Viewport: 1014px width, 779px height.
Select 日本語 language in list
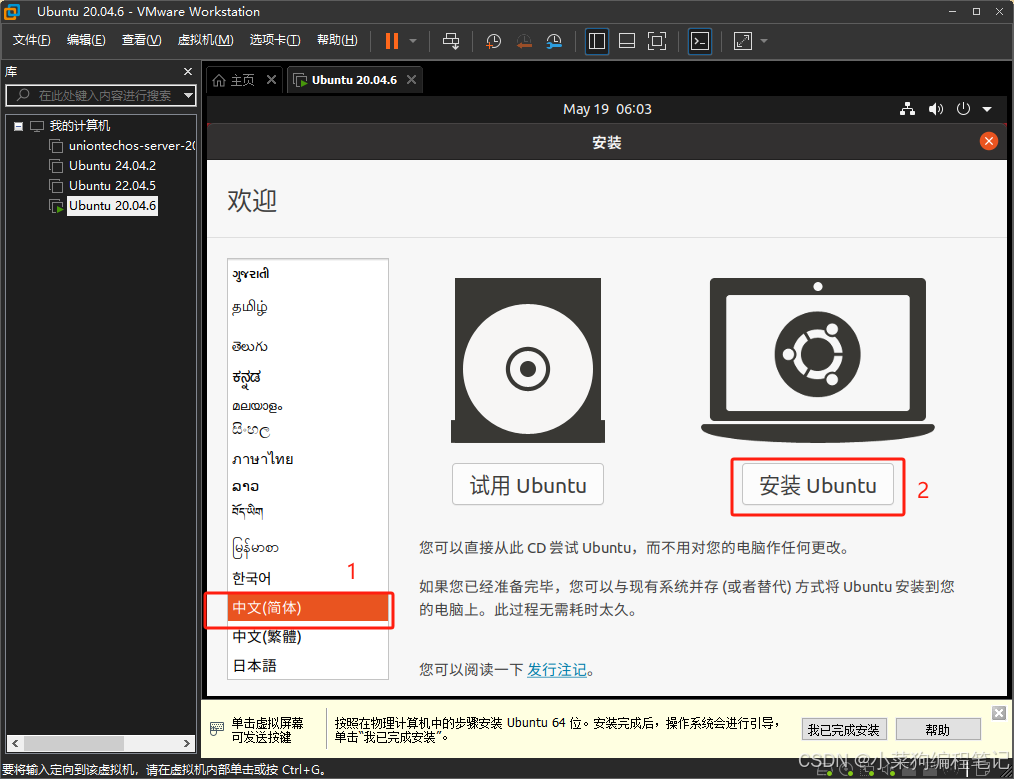point(308,665)
